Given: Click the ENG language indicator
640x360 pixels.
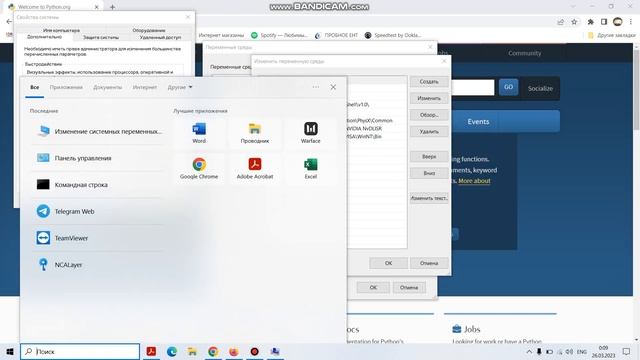Looking at the screenshot, I should (x=582, y=351).
